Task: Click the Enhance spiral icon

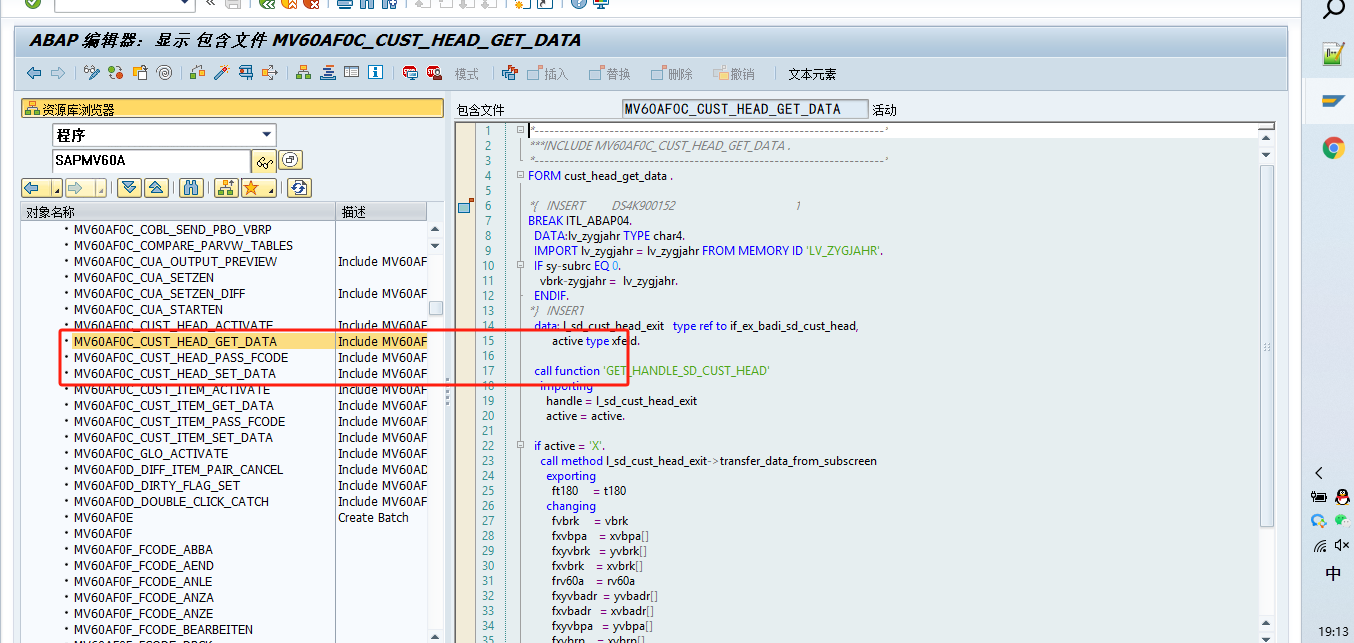Action: [164, 73]
